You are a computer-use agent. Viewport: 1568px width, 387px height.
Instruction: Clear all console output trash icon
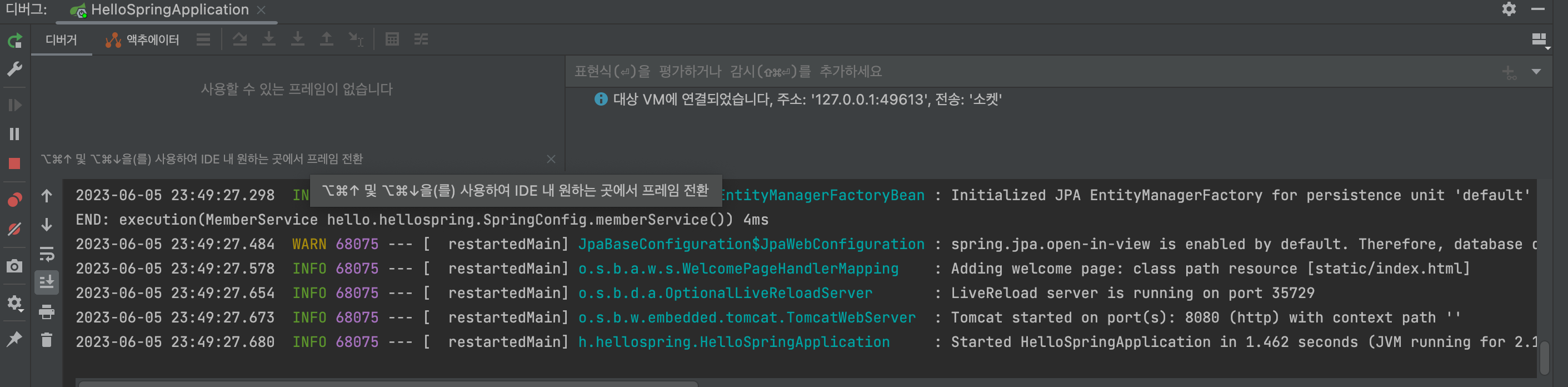pos(47,340)
